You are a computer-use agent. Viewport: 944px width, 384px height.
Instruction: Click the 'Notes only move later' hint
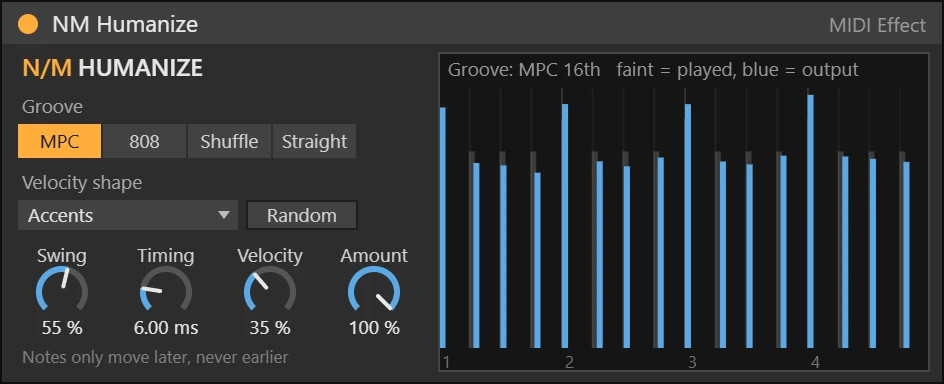[x=155, y=357]
